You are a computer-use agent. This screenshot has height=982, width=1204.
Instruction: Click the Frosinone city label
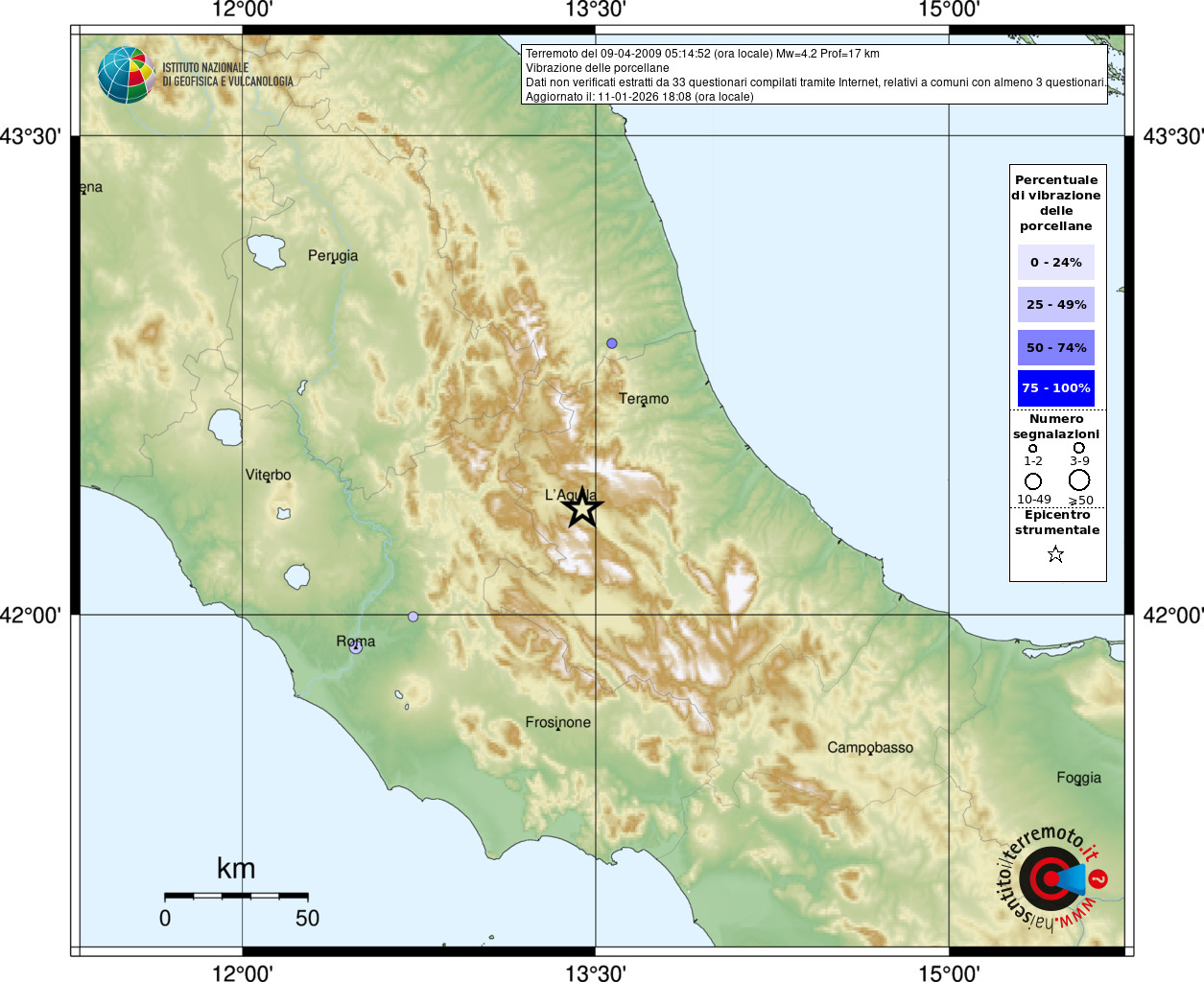coord(558,723)
